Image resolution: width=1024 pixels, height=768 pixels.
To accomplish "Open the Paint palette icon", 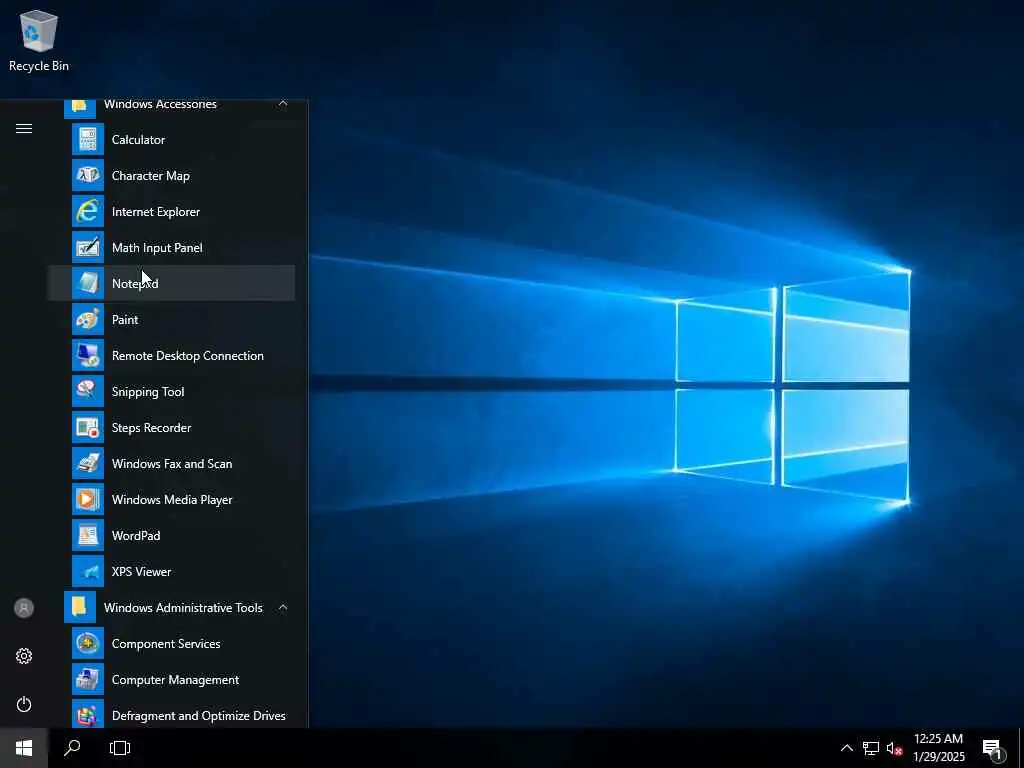I will click(88, 319).
